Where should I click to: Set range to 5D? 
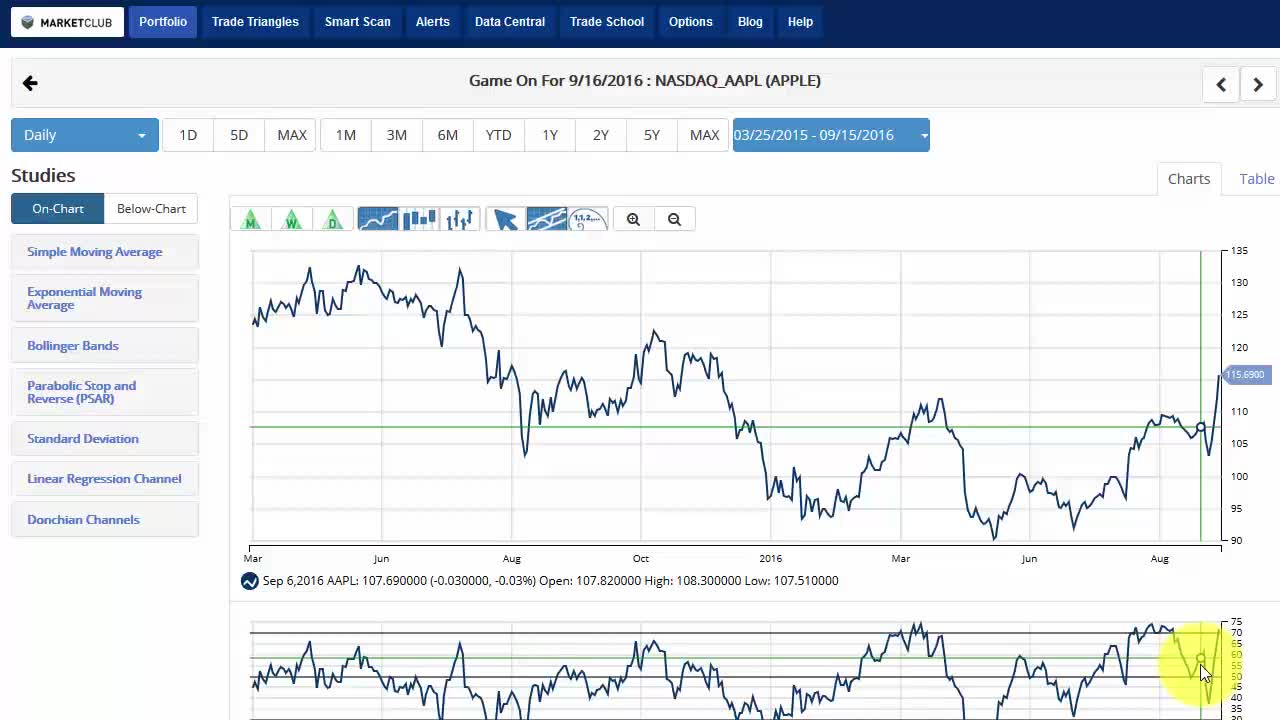[239, 135]
